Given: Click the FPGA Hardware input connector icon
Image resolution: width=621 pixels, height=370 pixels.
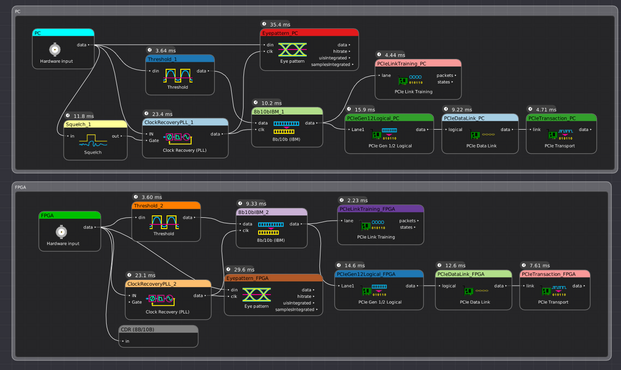Looking at the screenshot, I should 61,232.
